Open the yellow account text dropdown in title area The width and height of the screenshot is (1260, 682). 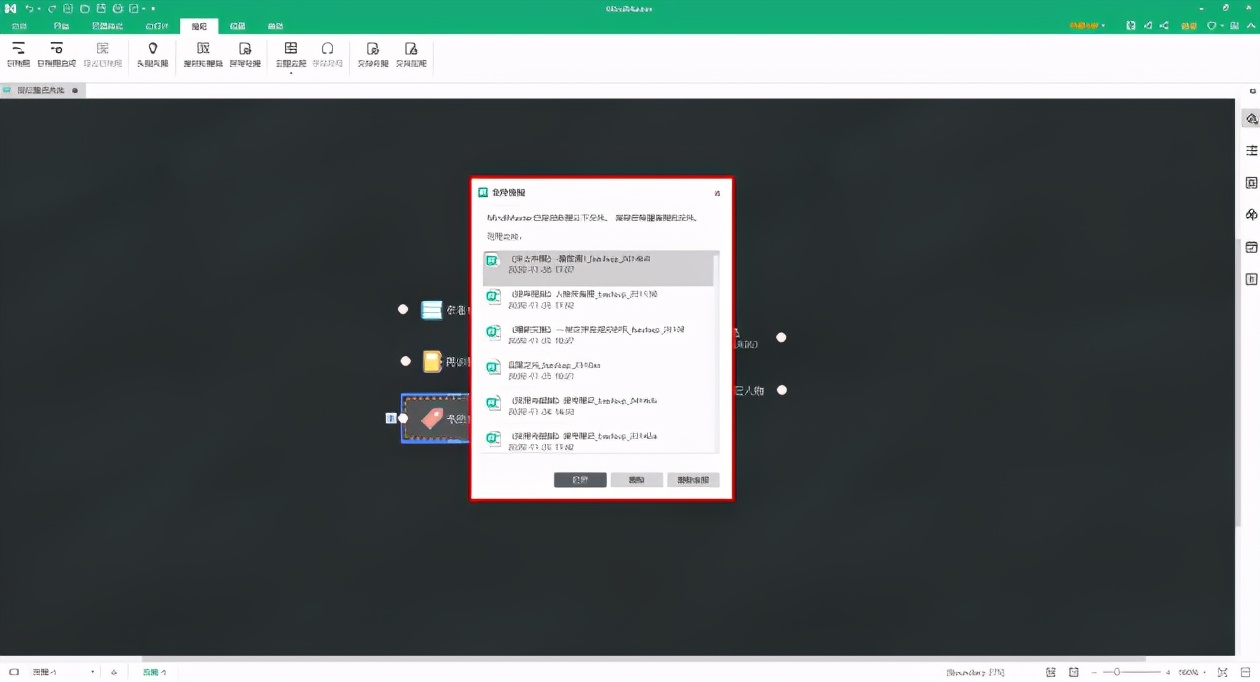[1088, 25]
